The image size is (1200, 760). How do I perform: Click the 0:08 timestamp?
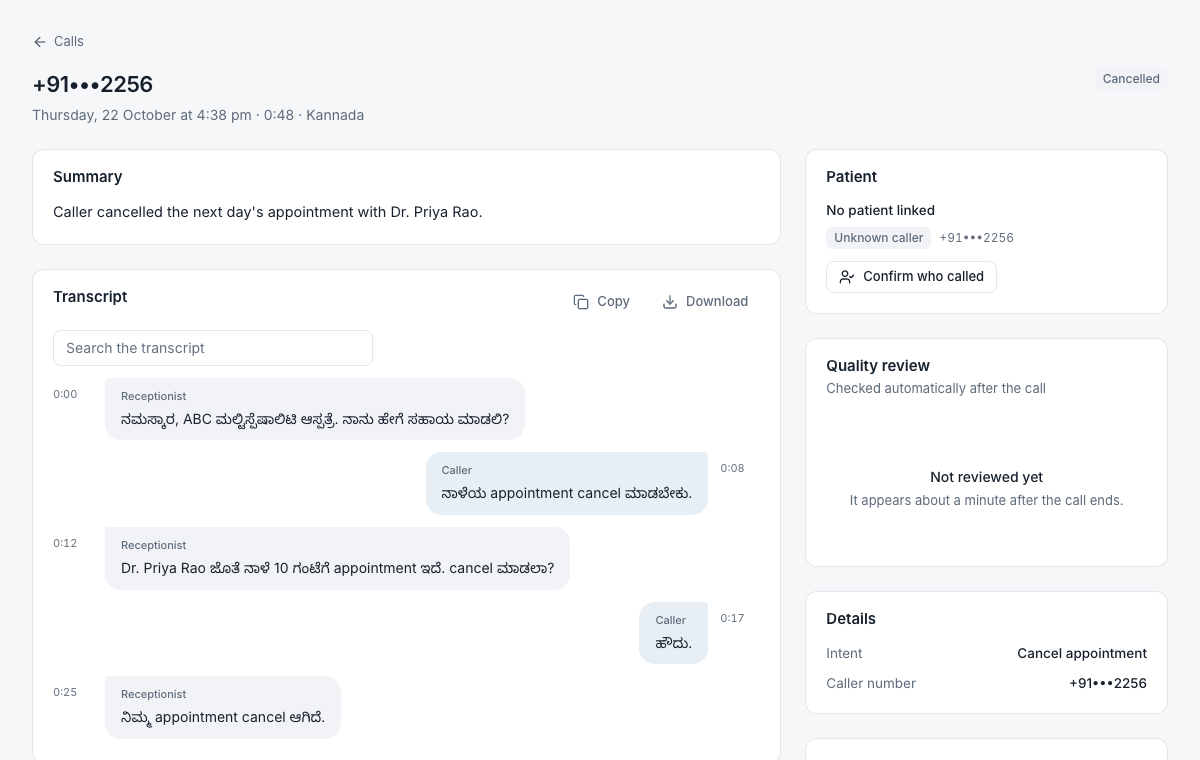[732, 468]
